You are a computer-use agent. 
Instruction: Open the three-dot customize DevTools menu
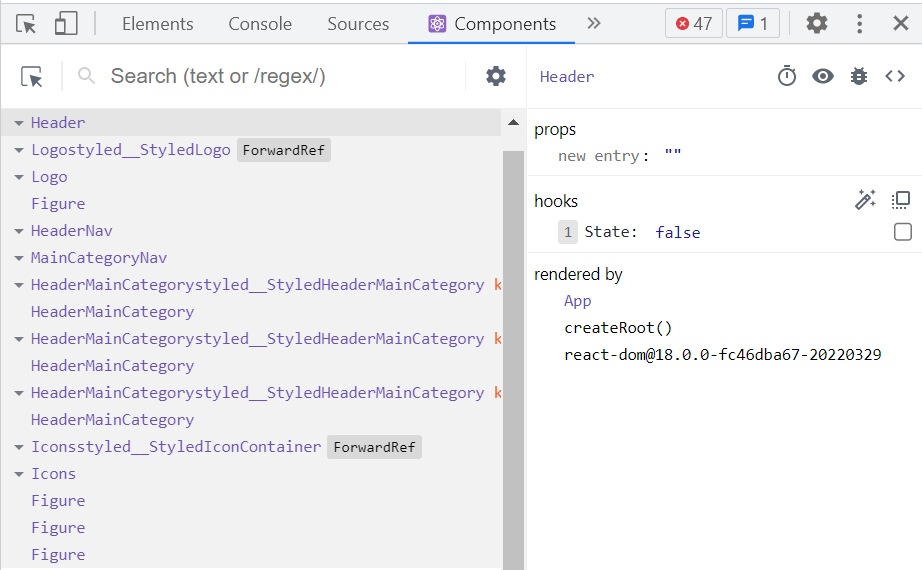[x=860, y=24]
